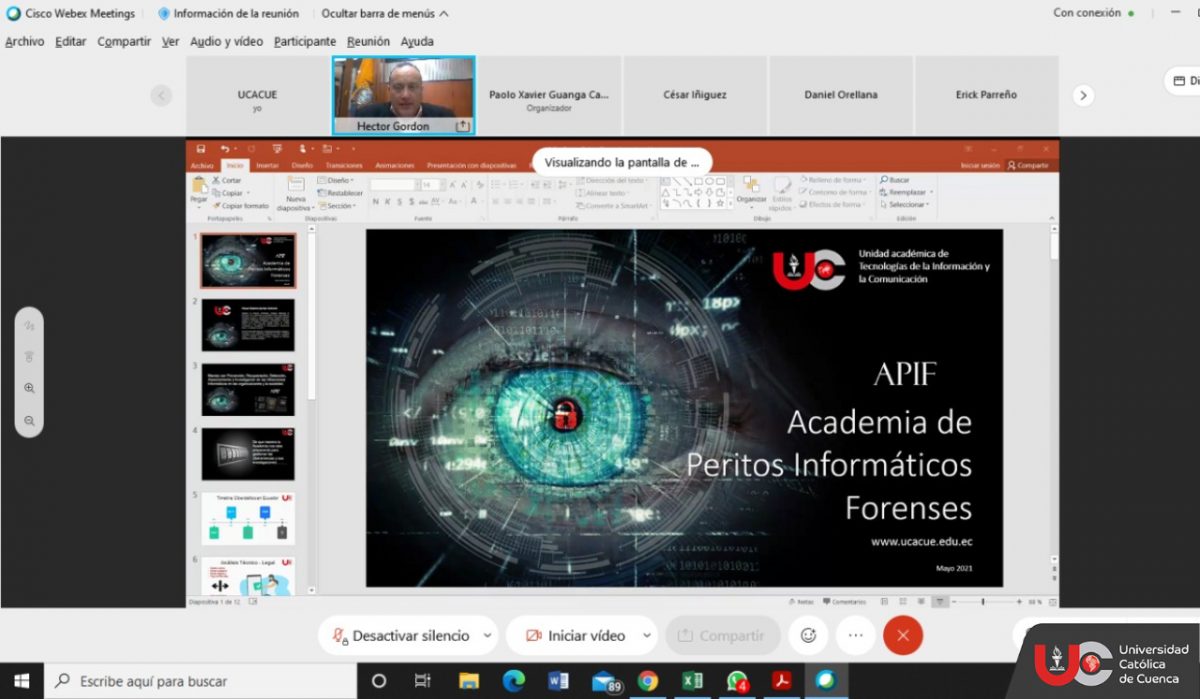Screen dimensions: 1200x699
Task: Open Microsoft Edge from taskbar
Action: [x=514, y=681]
